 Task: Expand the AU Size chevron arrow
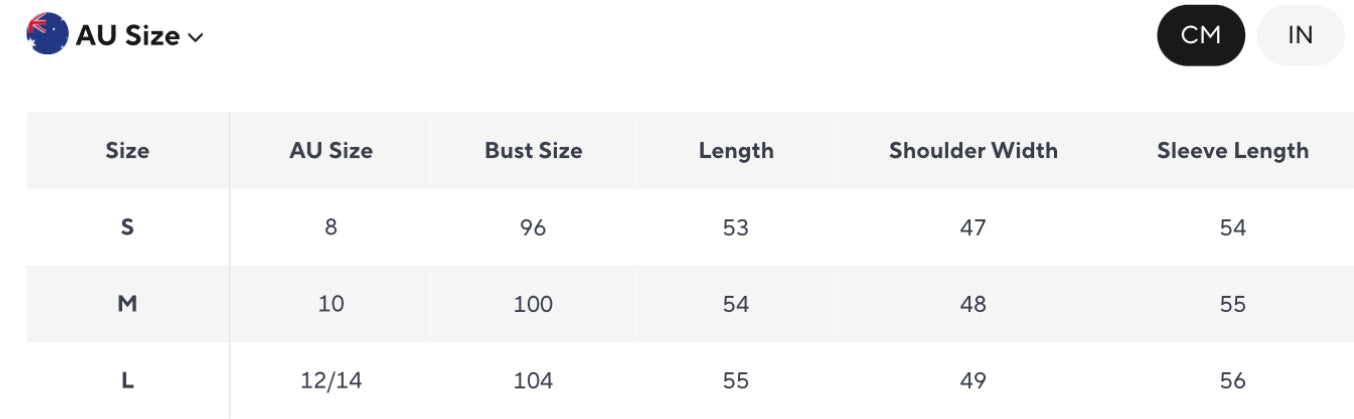click(x=196, y=37)
